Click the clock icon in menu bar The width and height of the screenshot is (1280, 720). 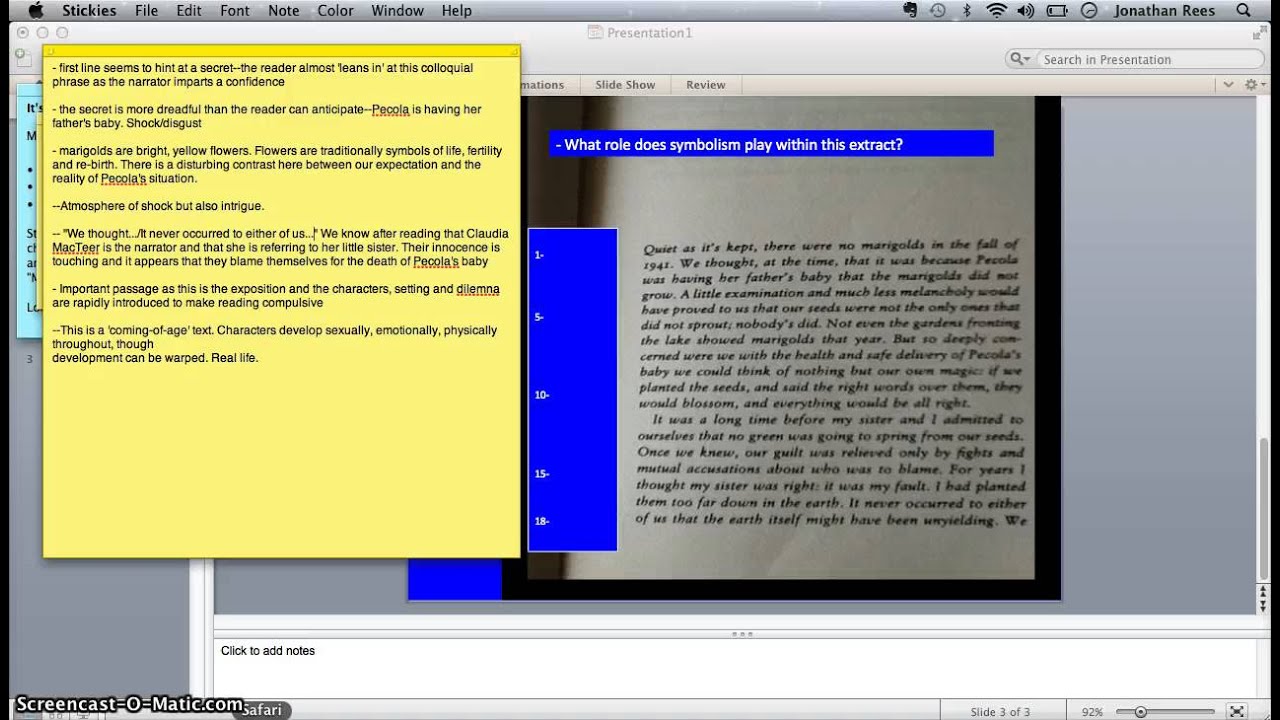point(1089,11)
